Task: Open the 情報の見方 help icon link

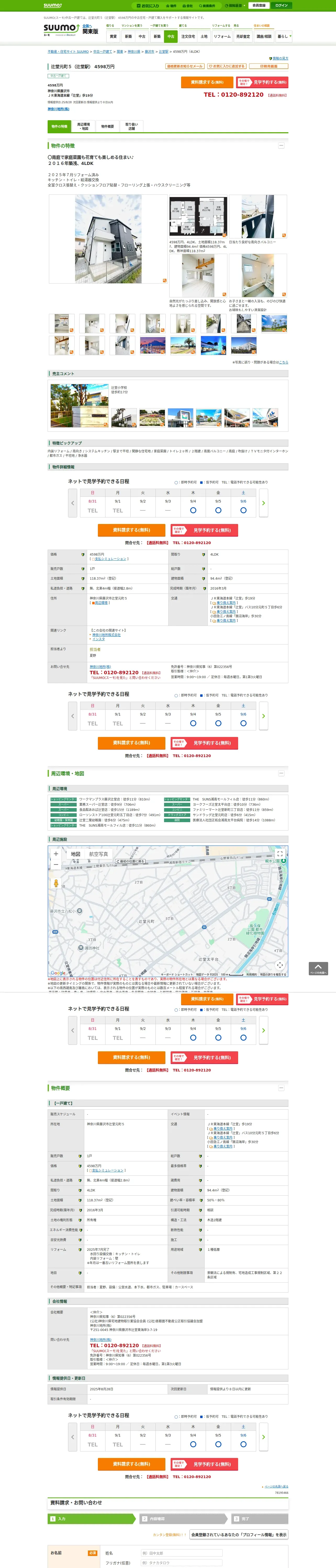Action: point(278,59)
